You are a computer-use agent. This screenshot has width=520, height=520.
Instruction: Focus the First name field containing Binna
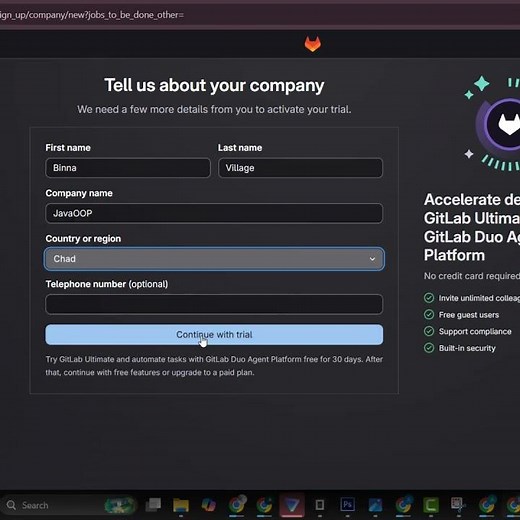coord(128,168)
